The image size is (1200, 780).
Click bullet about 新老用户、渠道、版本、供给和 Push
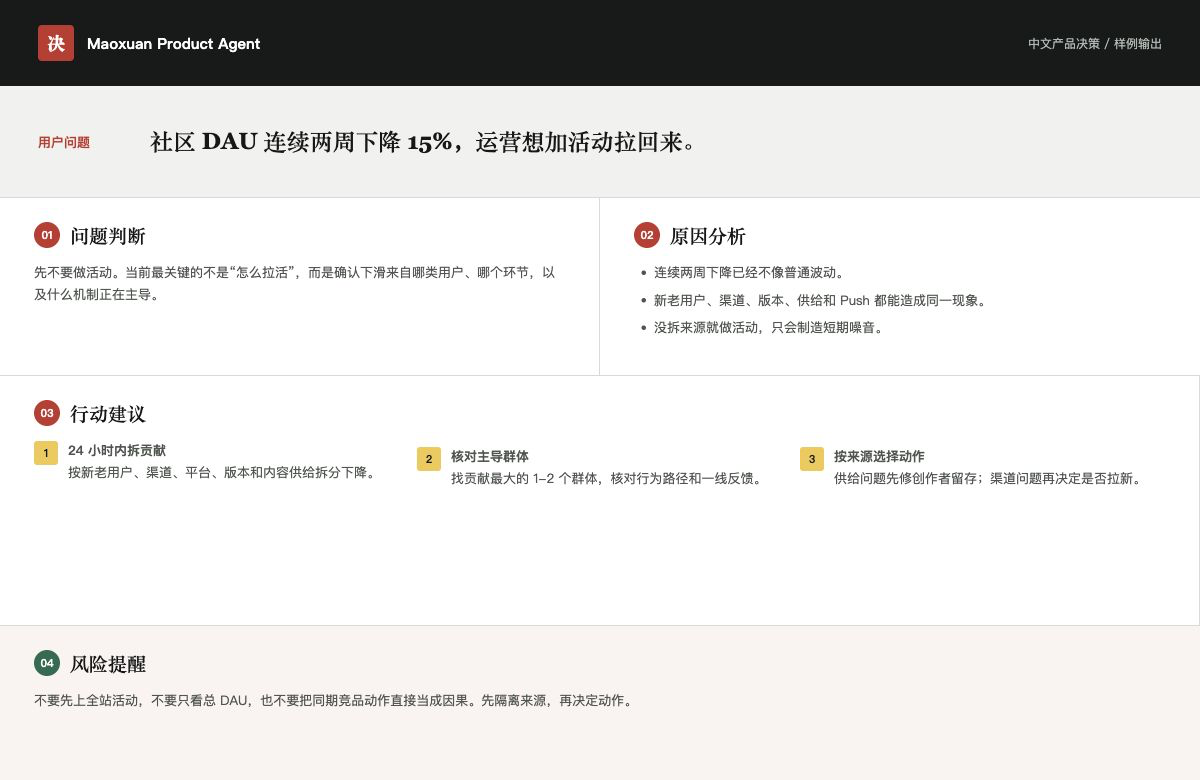click(821, 300)
